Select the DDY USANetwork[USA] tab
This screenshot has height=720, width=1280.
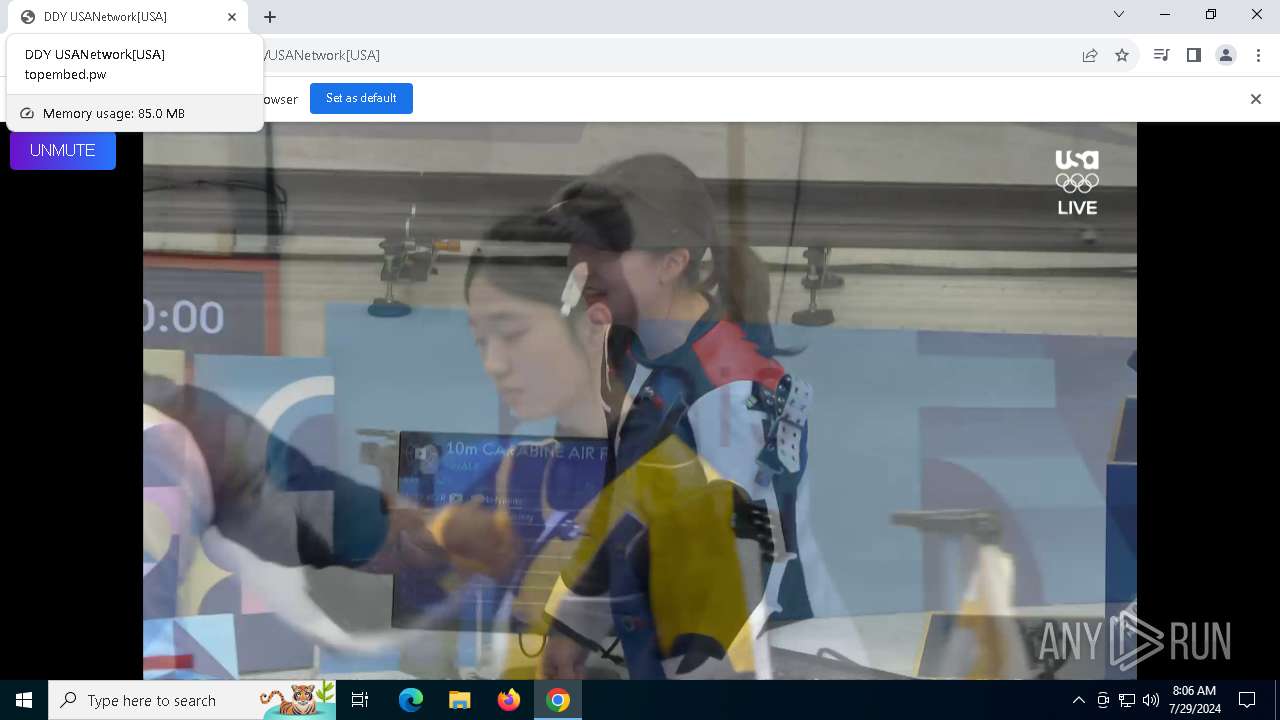pos(128,17)
